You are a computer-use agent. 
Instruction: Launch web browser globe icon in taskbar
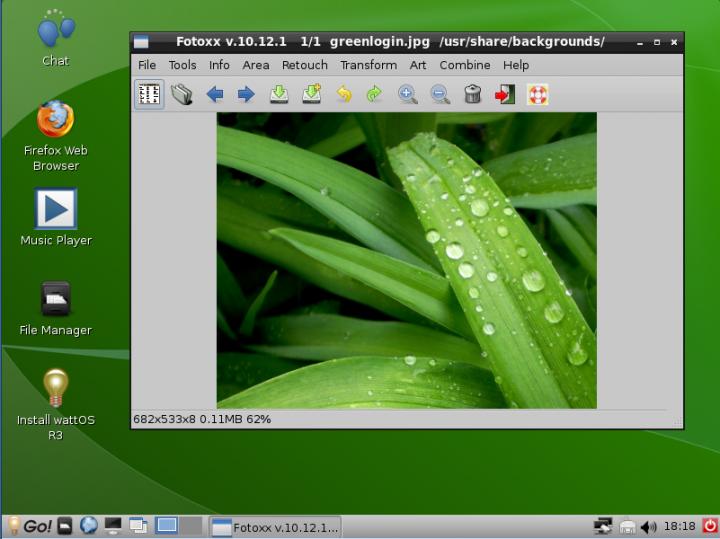point(88,526)
